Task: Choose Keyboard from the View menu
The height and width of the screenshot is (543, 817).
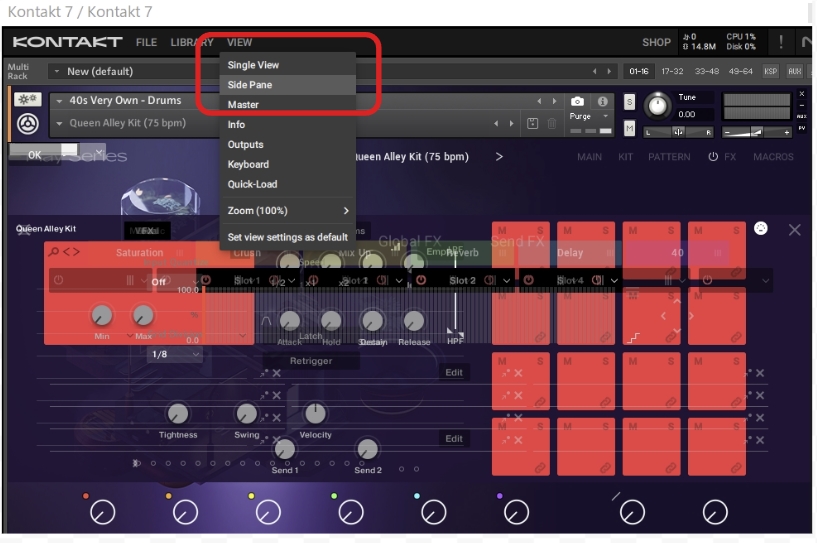Action: 288,164
